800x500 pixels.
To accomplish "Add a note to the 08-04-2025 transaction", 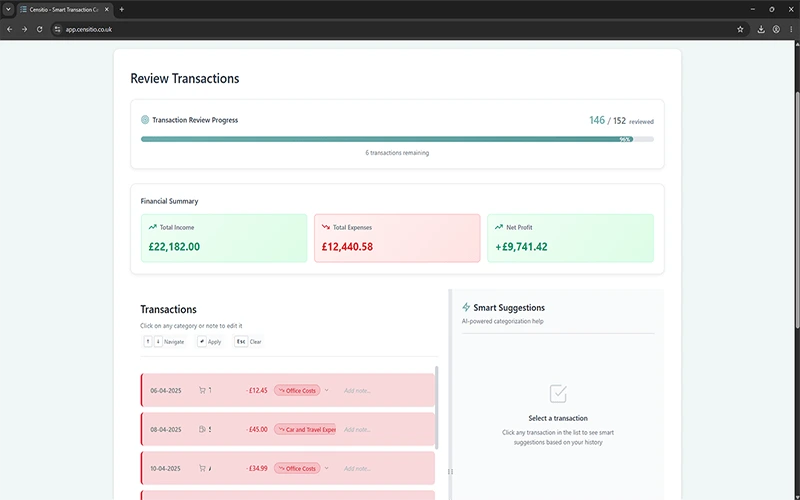I will click(357, 430).
